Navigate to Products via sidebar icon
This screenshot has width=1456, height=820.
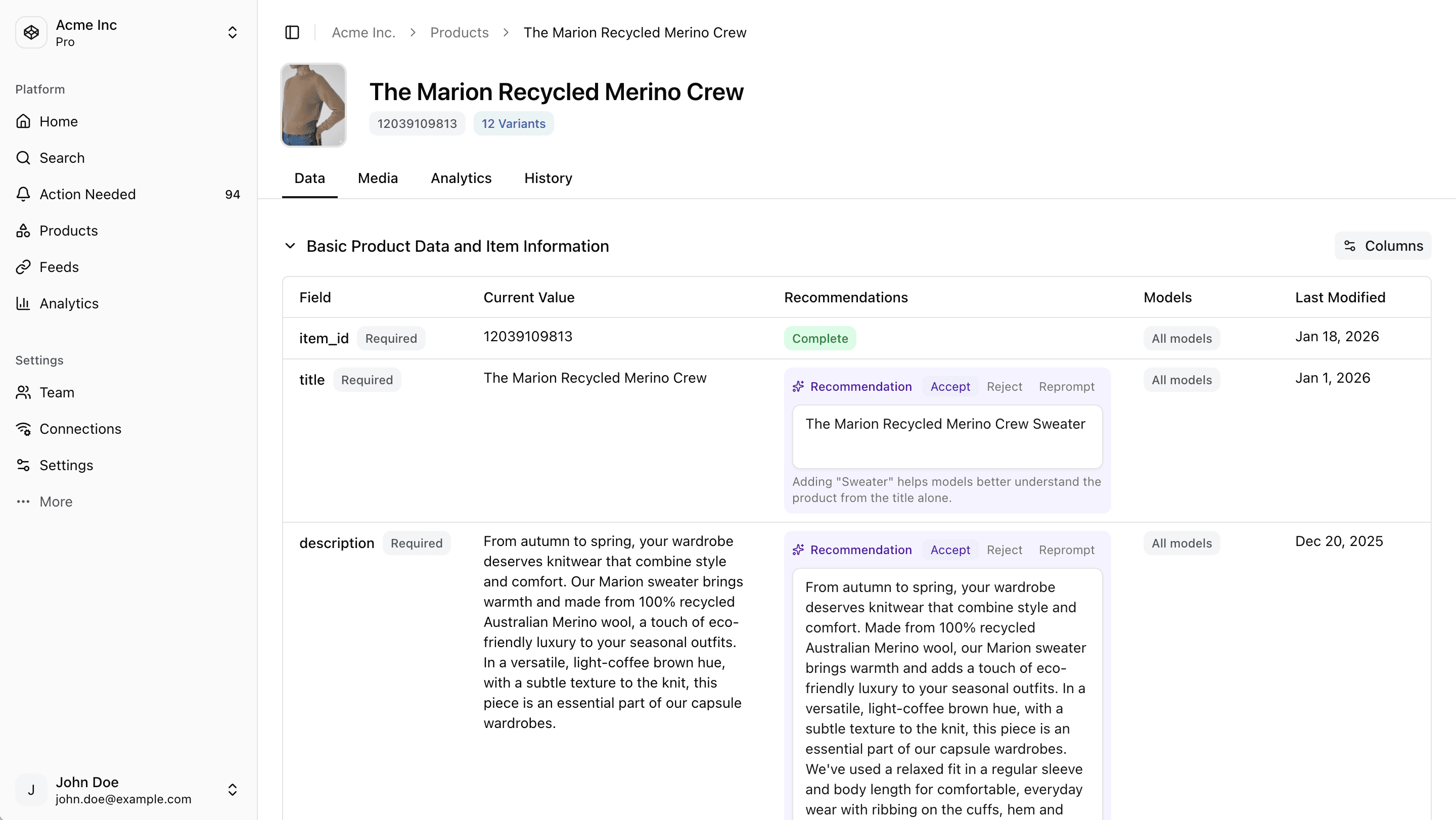pos(23,230)
